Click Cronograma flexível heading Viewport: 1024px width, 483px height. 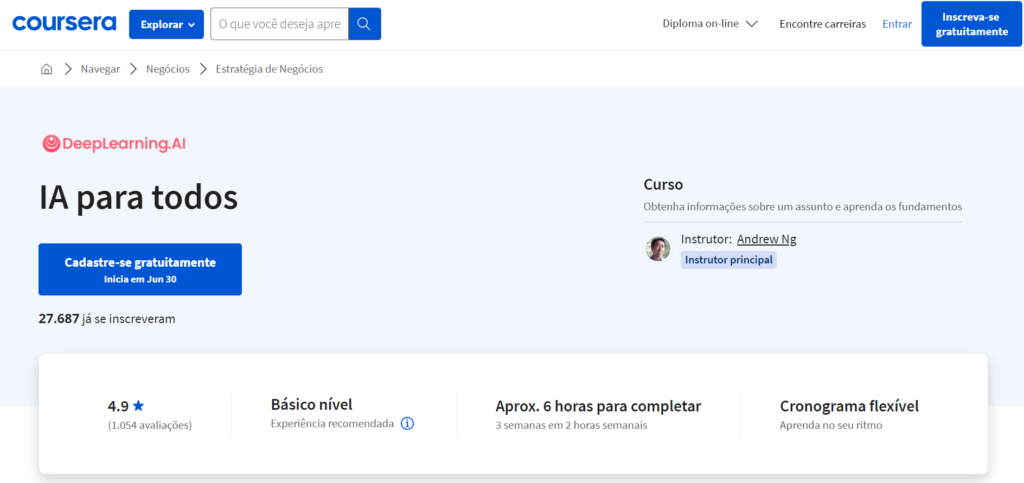849,406
